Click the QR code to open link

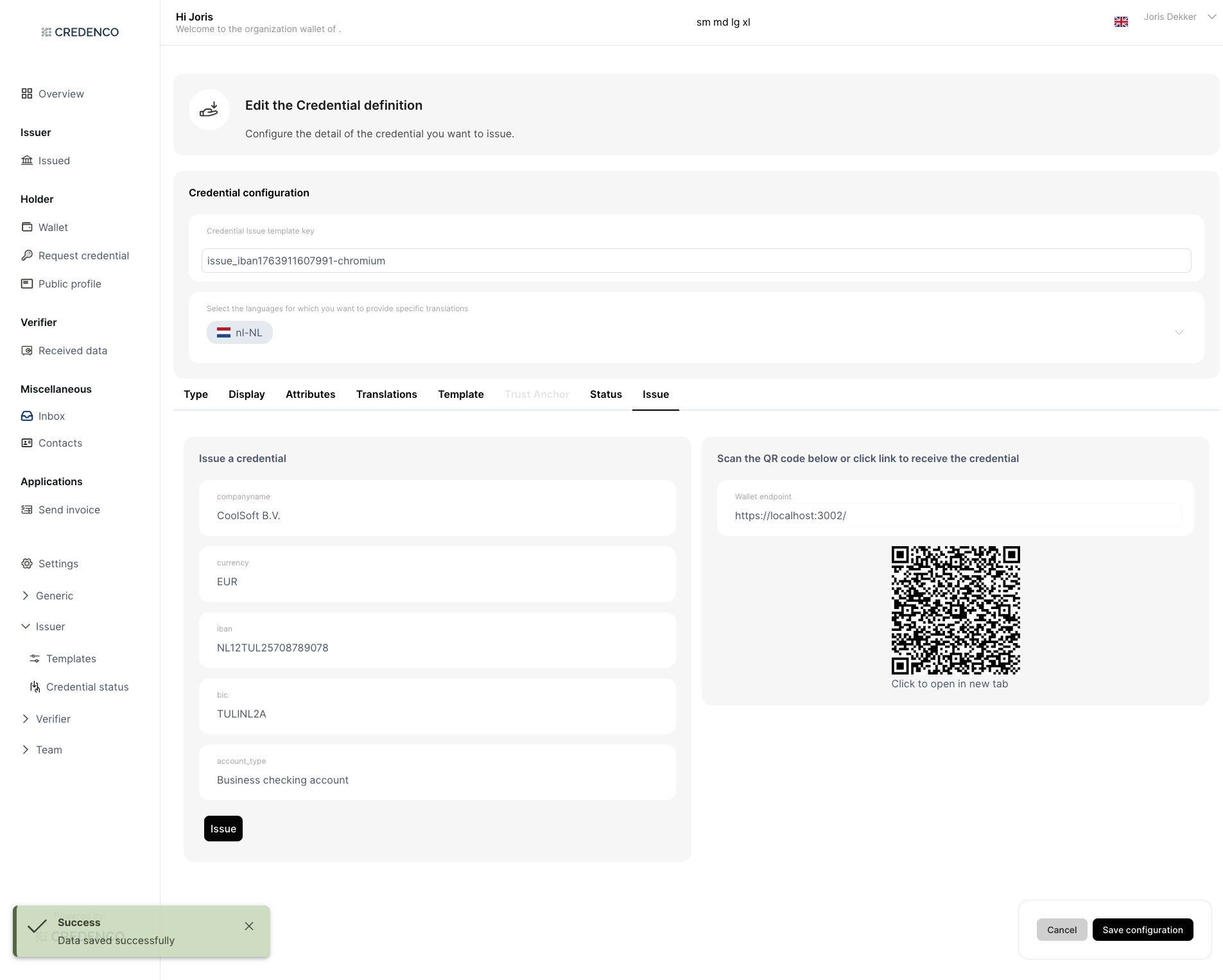coord(955,610)
